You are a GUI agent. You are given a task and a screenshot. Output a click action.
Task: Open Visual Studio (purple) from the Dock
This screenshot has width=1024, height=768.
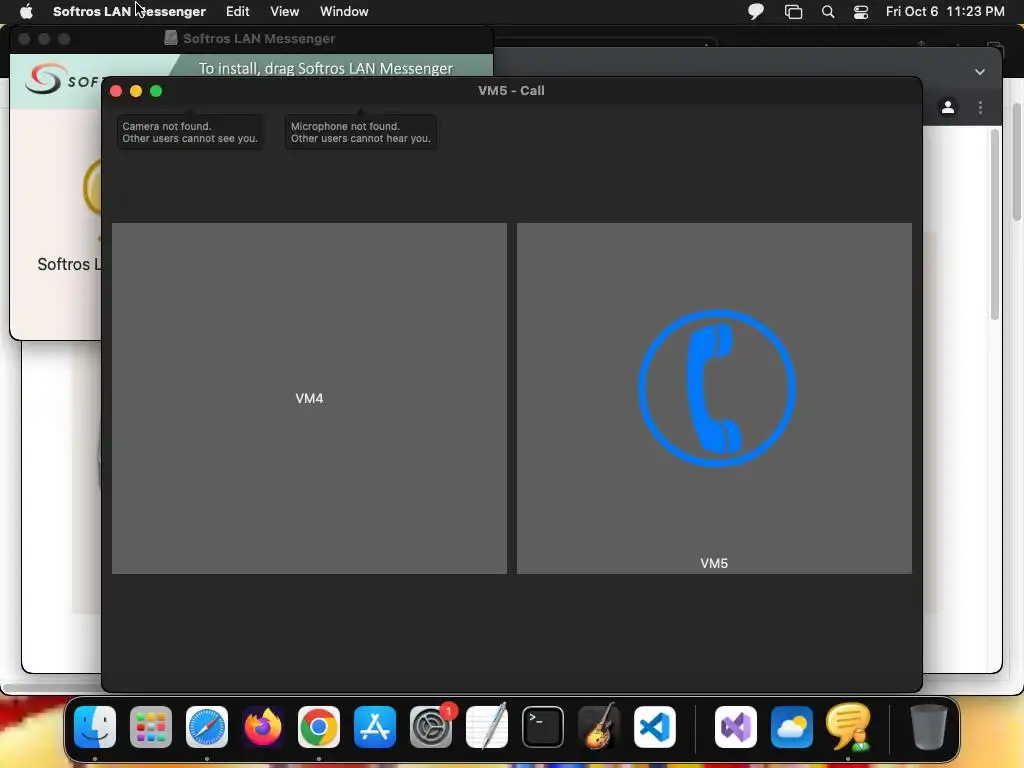pos(736,727)
